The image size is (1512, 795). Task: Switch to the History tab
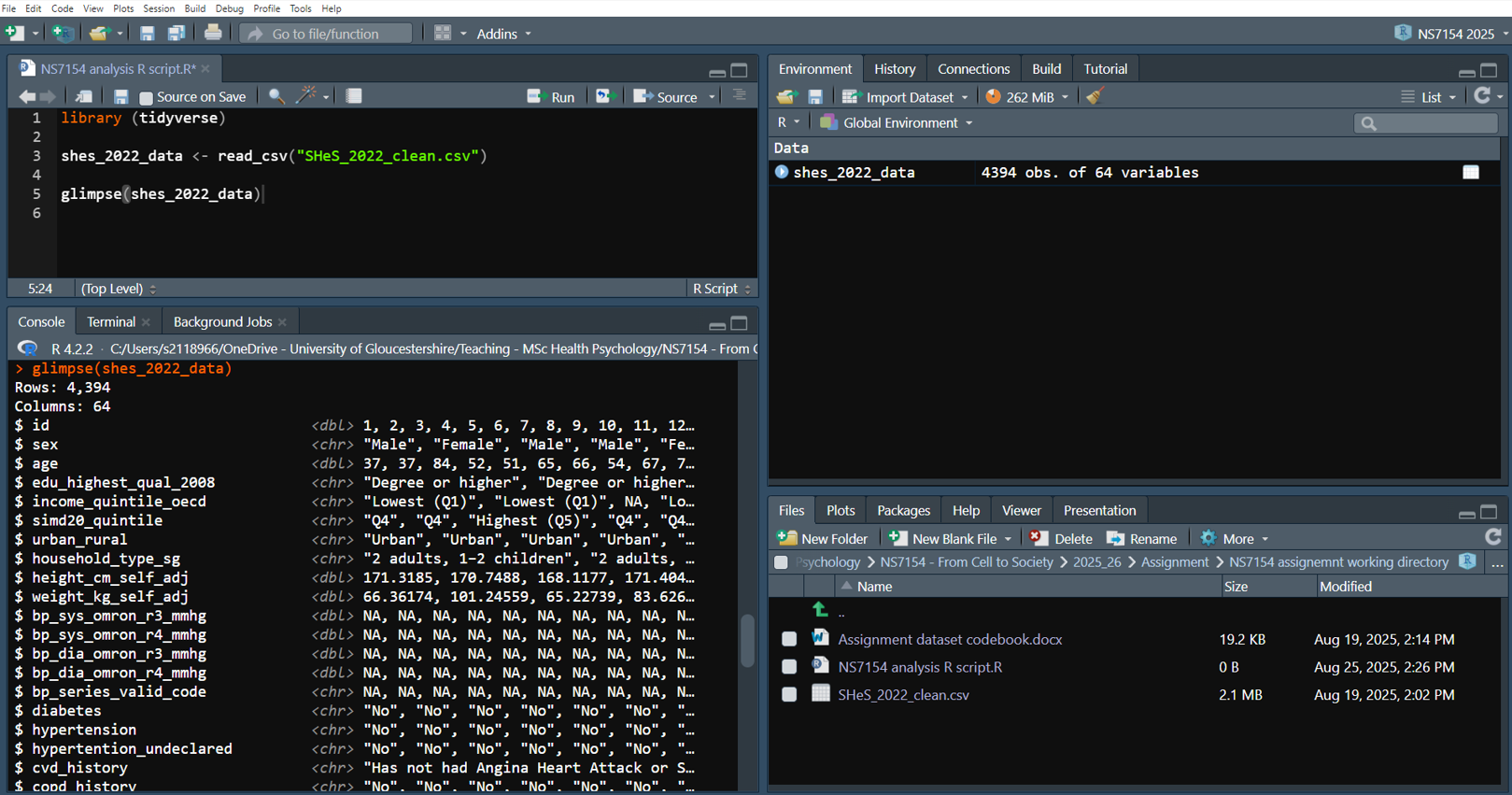click(894, 69)
